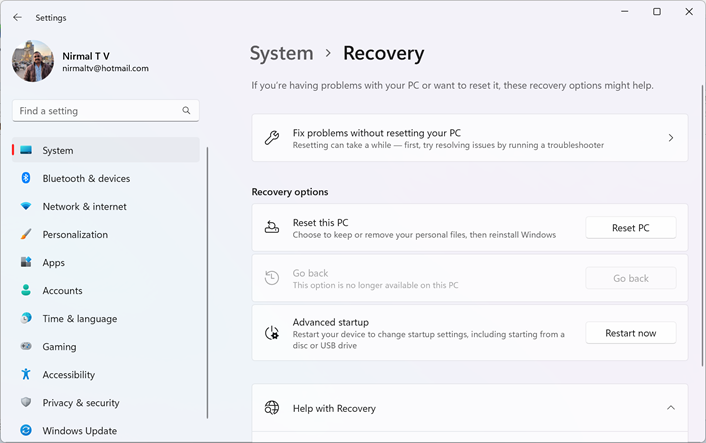Open Fix problems without resetting chevron

(x=671, y=138)
